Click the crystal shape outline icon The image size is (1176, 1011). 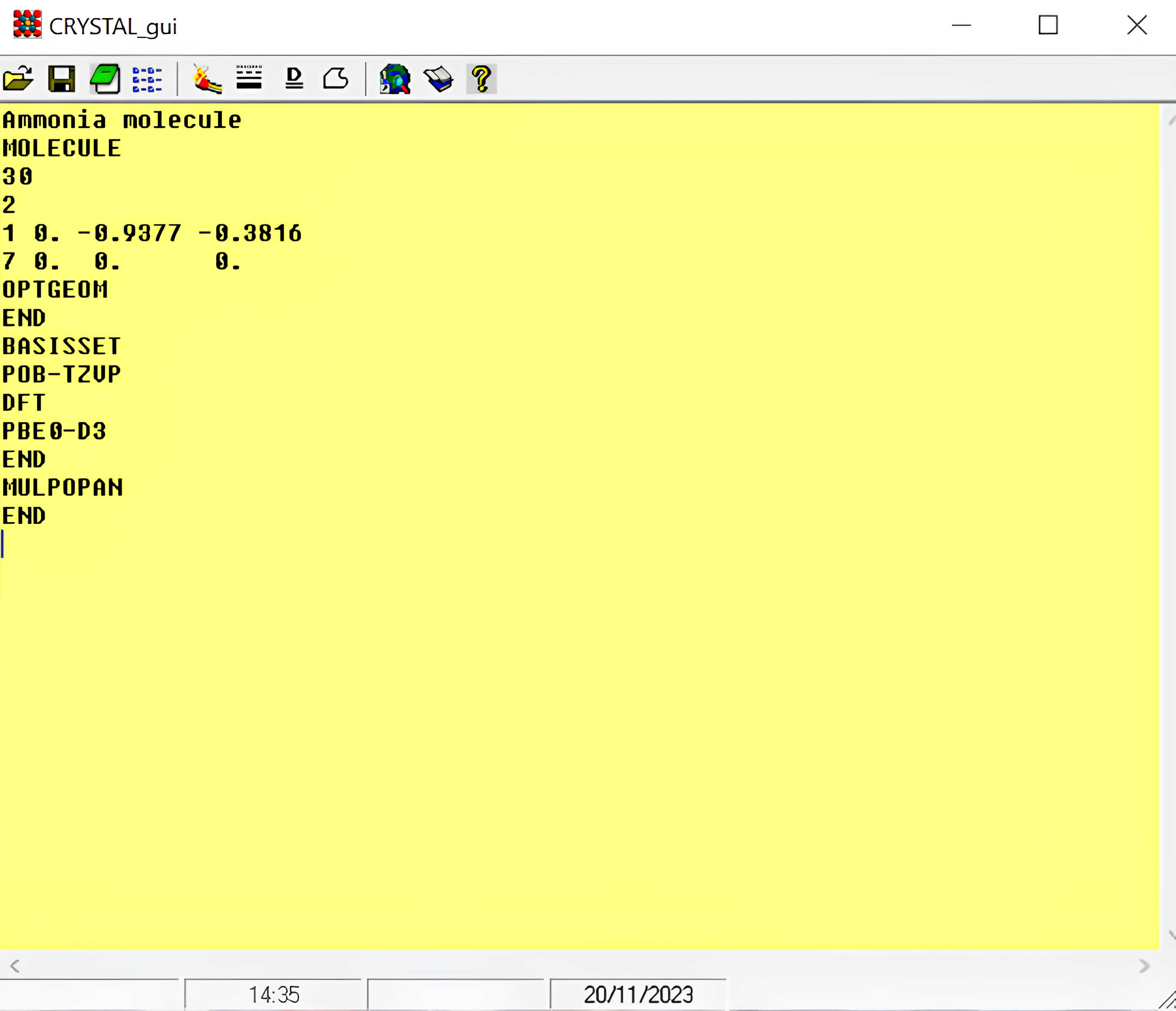[335, 78]
